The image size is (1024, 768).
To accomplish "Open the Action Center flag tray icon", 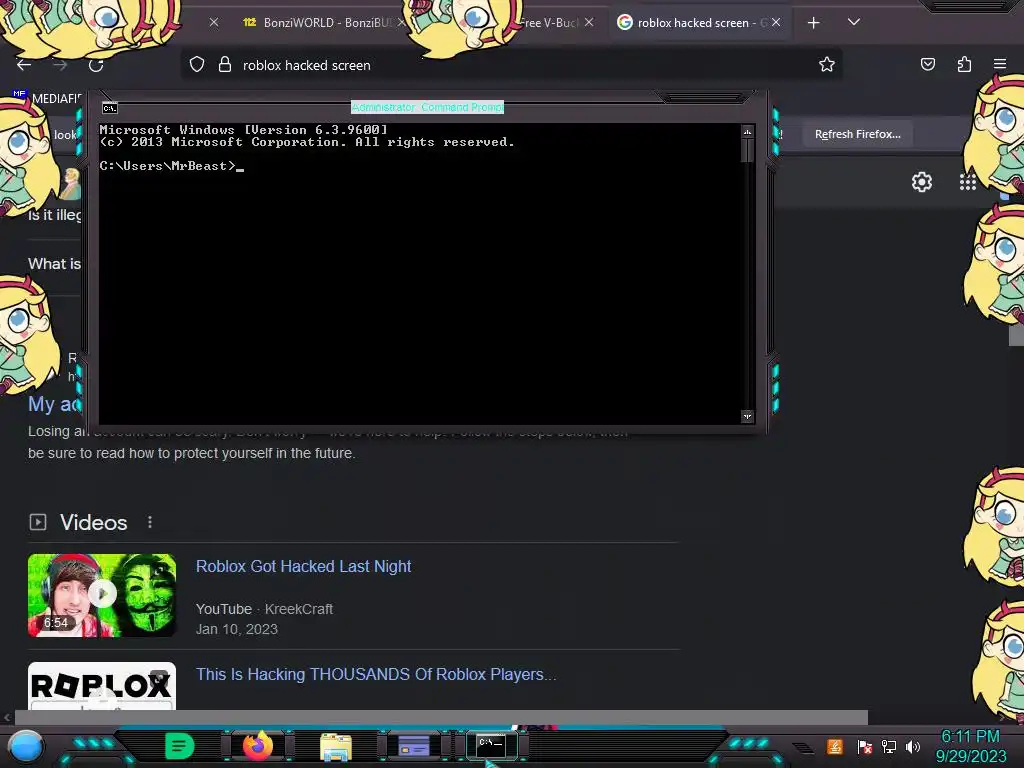I will coord(864,746).
